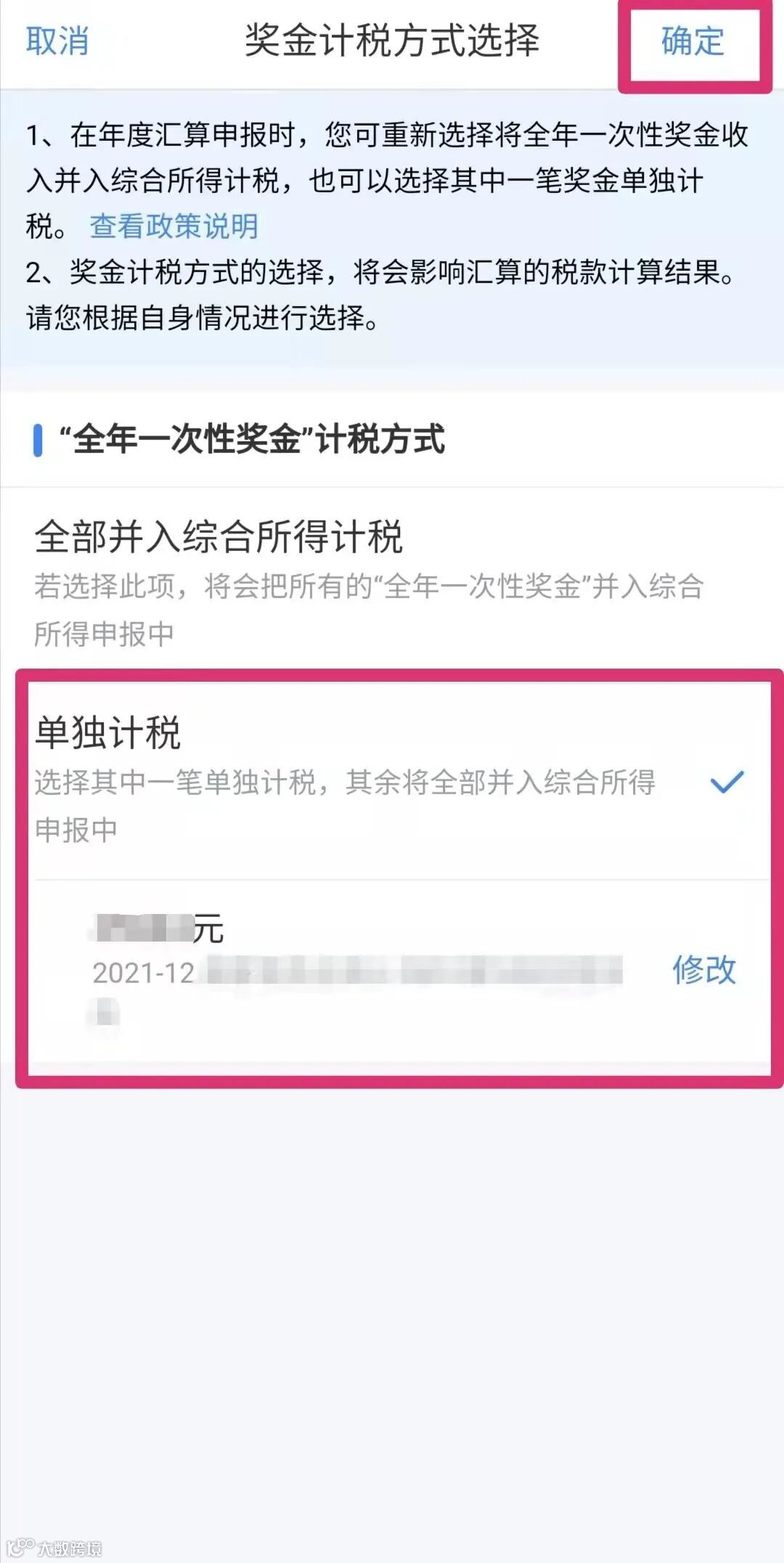
Task: Tap the second notice about 奖金计税方式的选择
Action: pyautogui.click(x=380, y=272)
